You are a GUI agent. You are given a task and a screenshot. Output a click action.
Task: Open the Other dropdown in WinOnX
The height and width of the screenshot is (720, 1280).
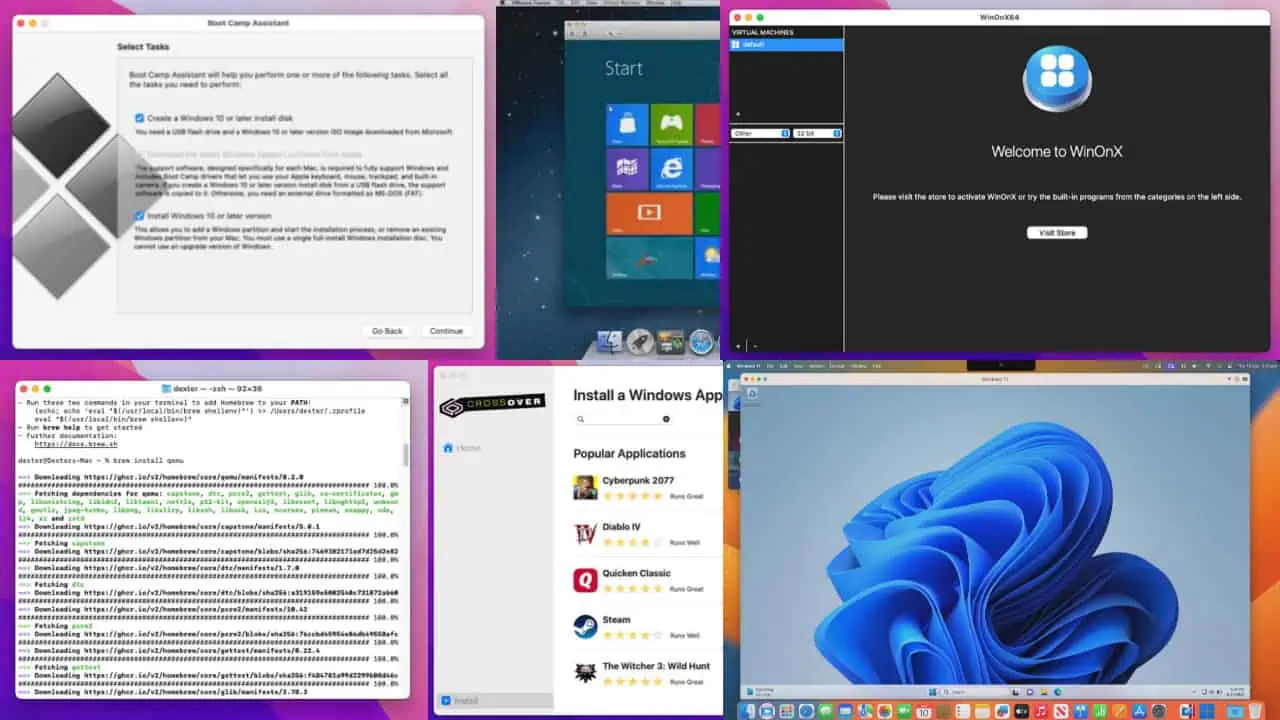click(760, 133)
